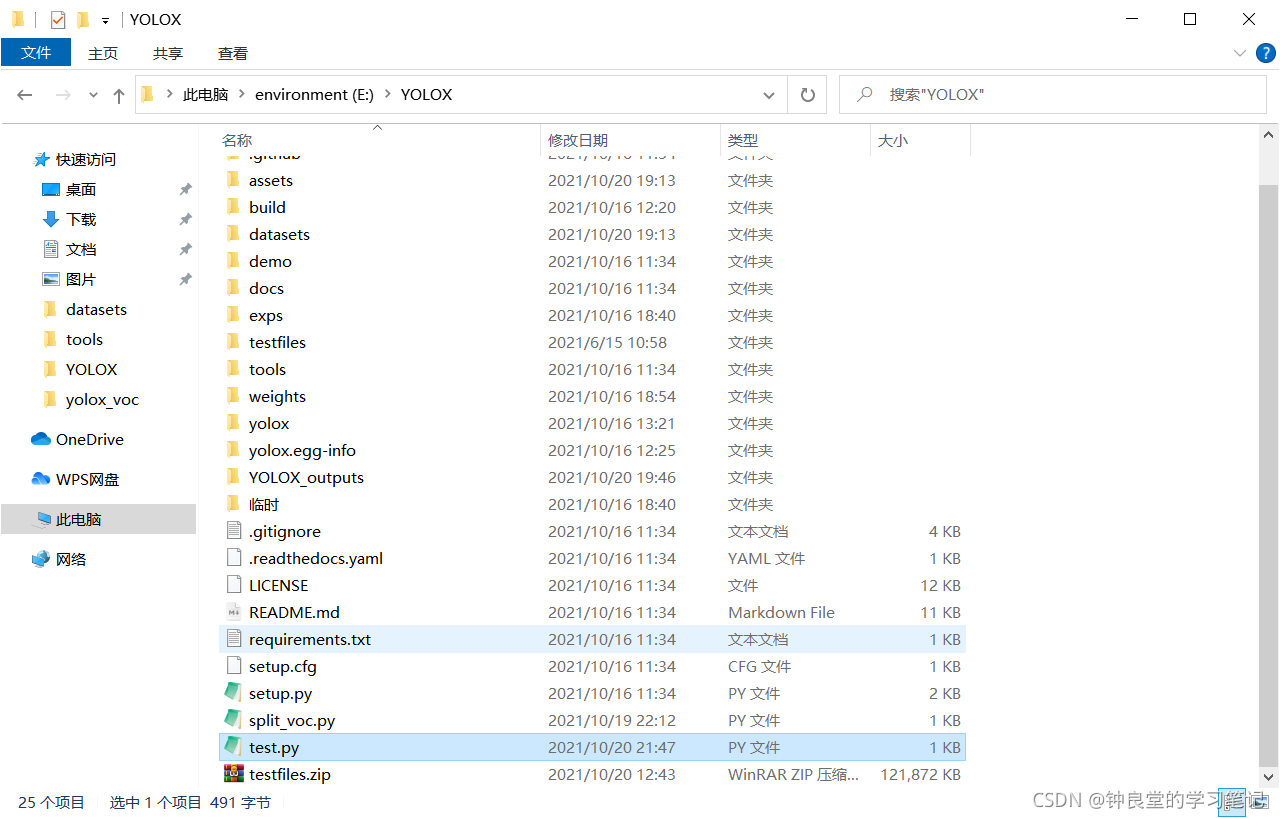
Task: Click the setup.cfg file icon
Action: pos(233,666)
